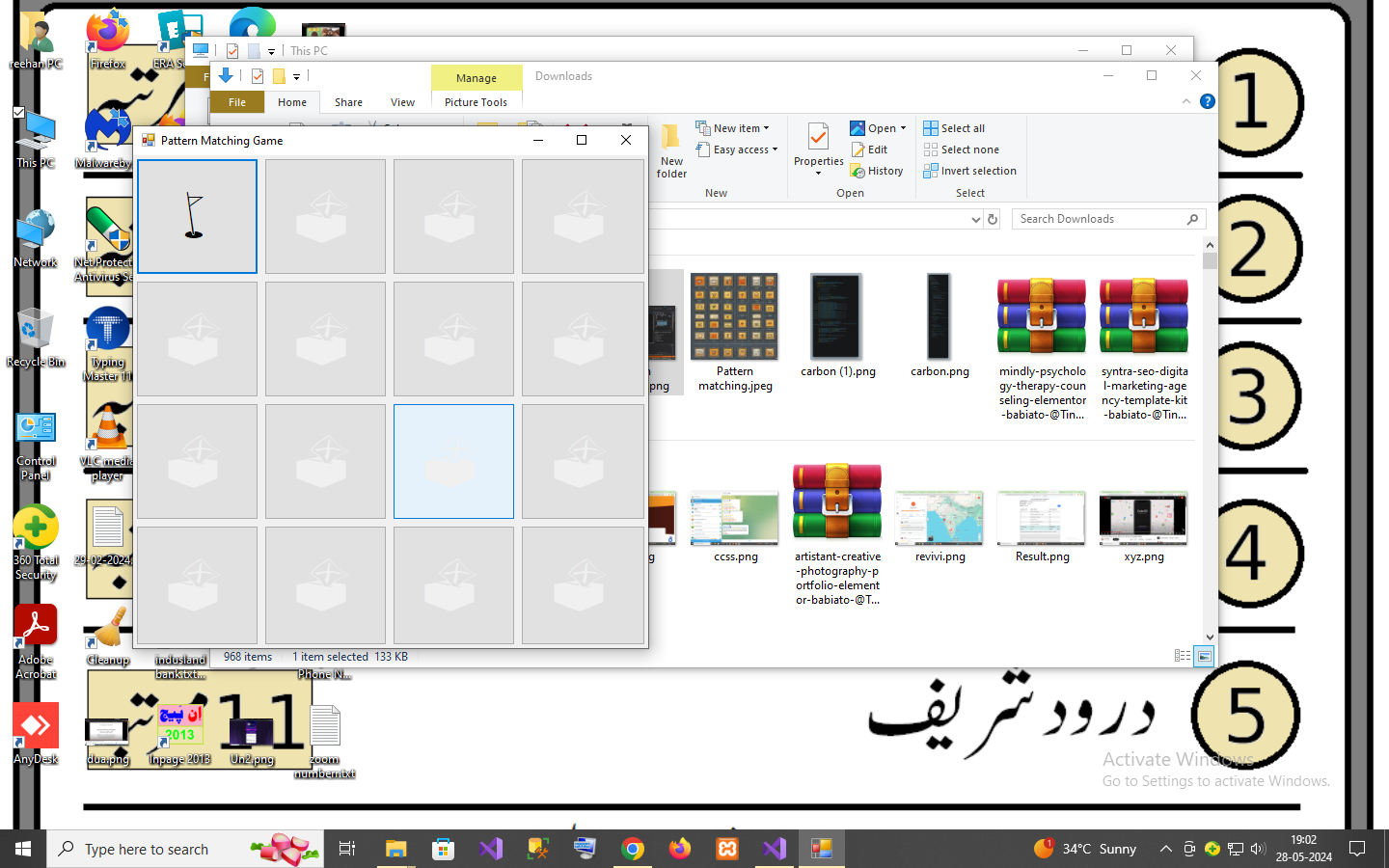
Task: Expand the address bar history chevron
Action: (x=975, y=220)
